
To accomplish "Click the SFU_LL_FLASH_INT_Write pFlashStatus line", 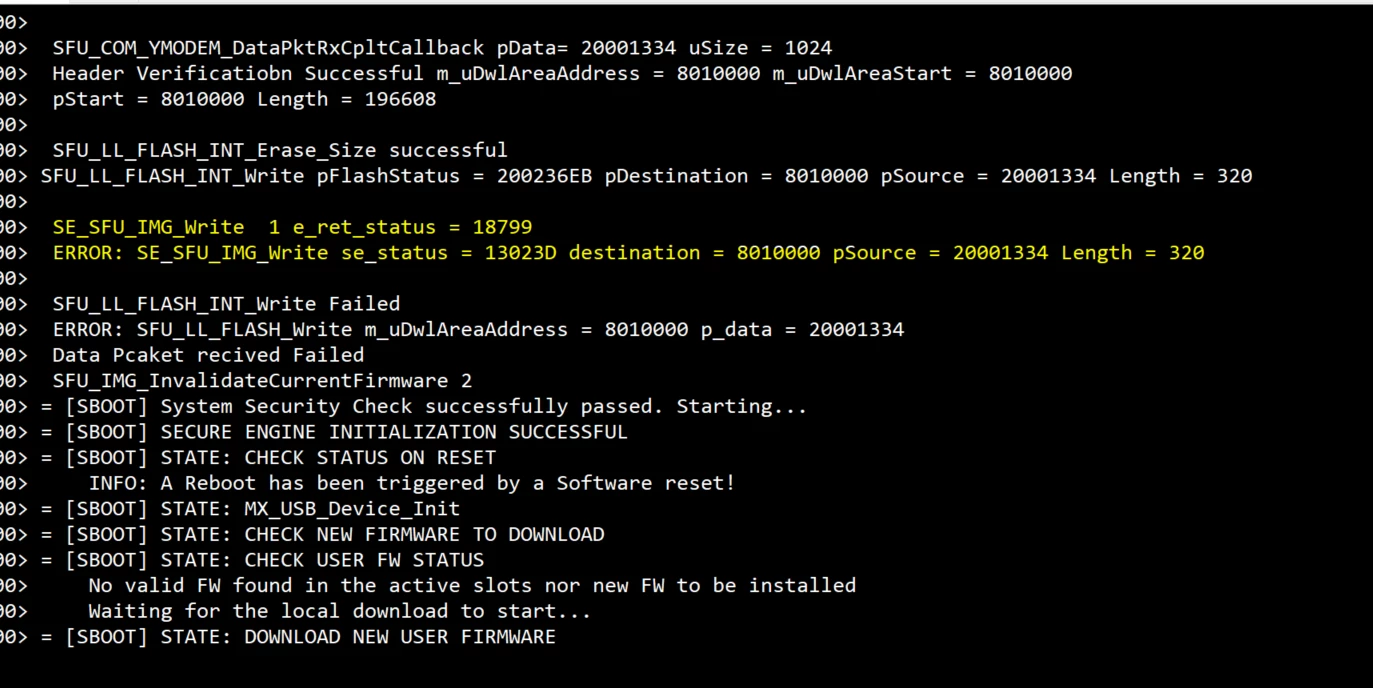I will (646, 176).
